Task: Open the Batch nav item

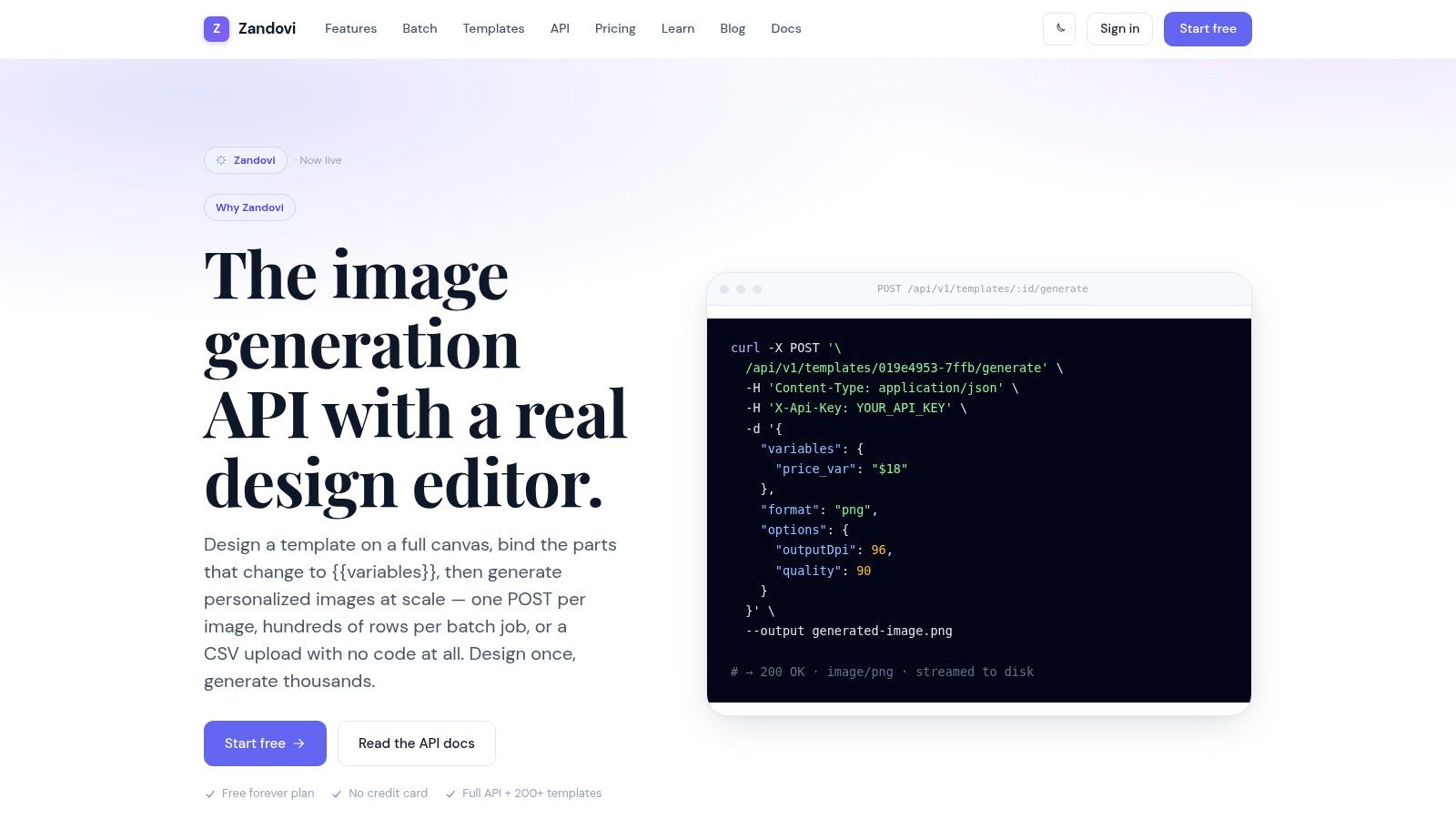Action: (x=420, y=29)
